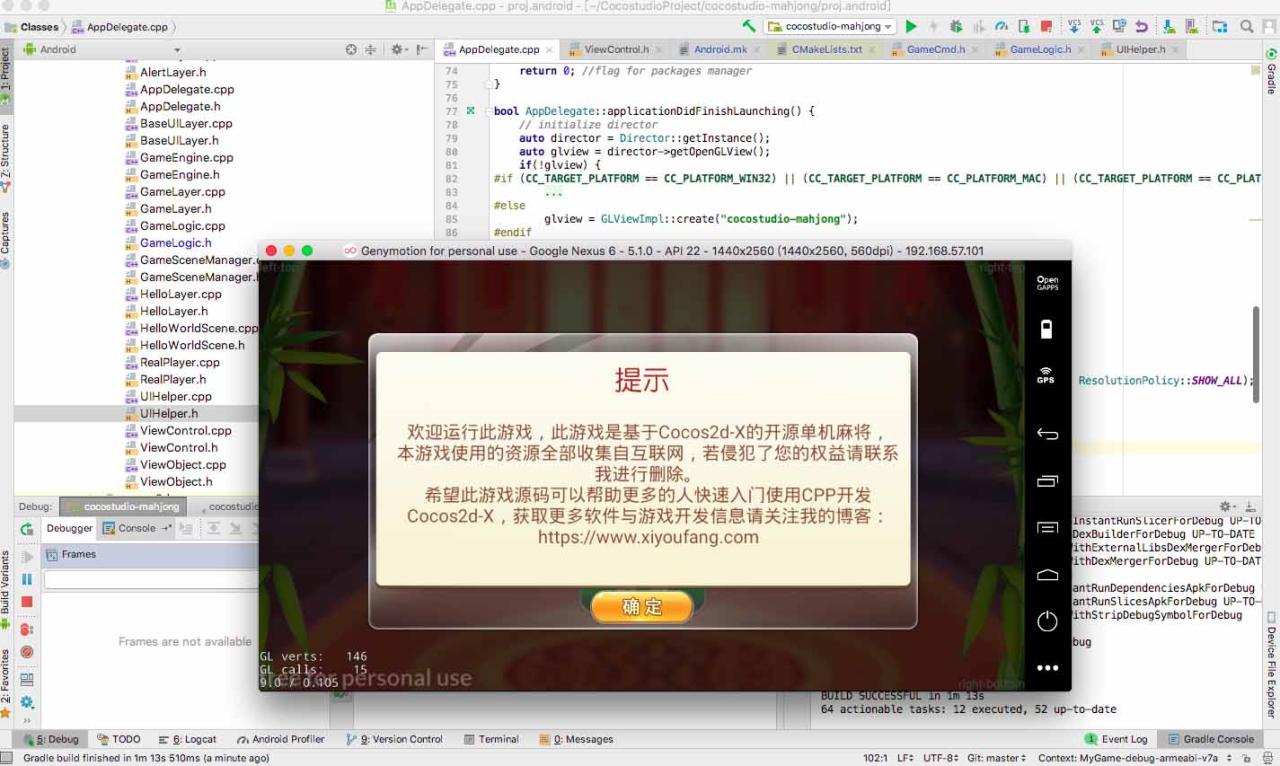Click the Pause Program icon in Debug panel

(27, 579)
